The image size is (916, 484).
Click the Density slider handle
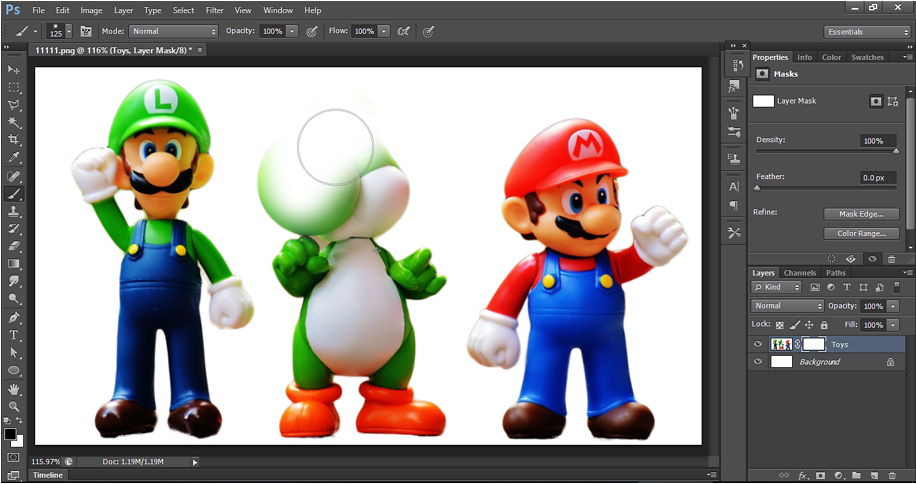tap(896, 152)
